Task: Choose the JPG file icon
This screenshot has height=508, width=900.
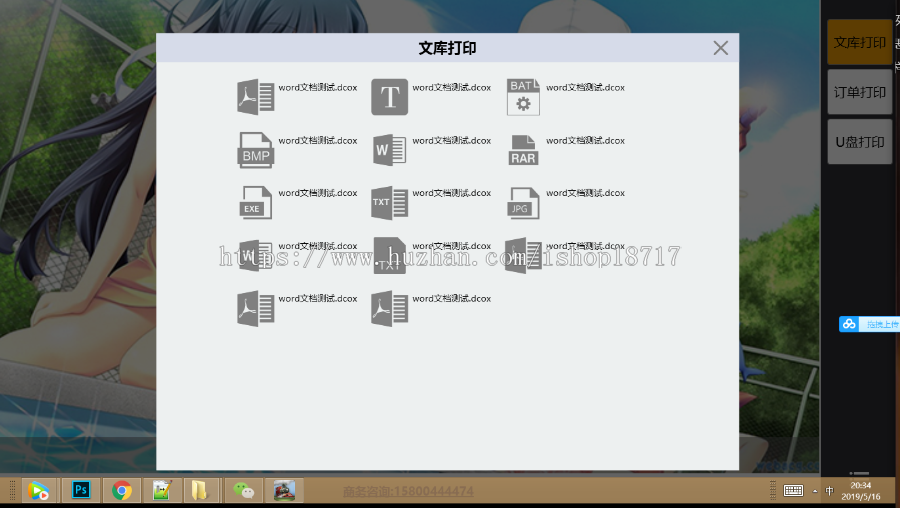Action: tap(523, 203)
